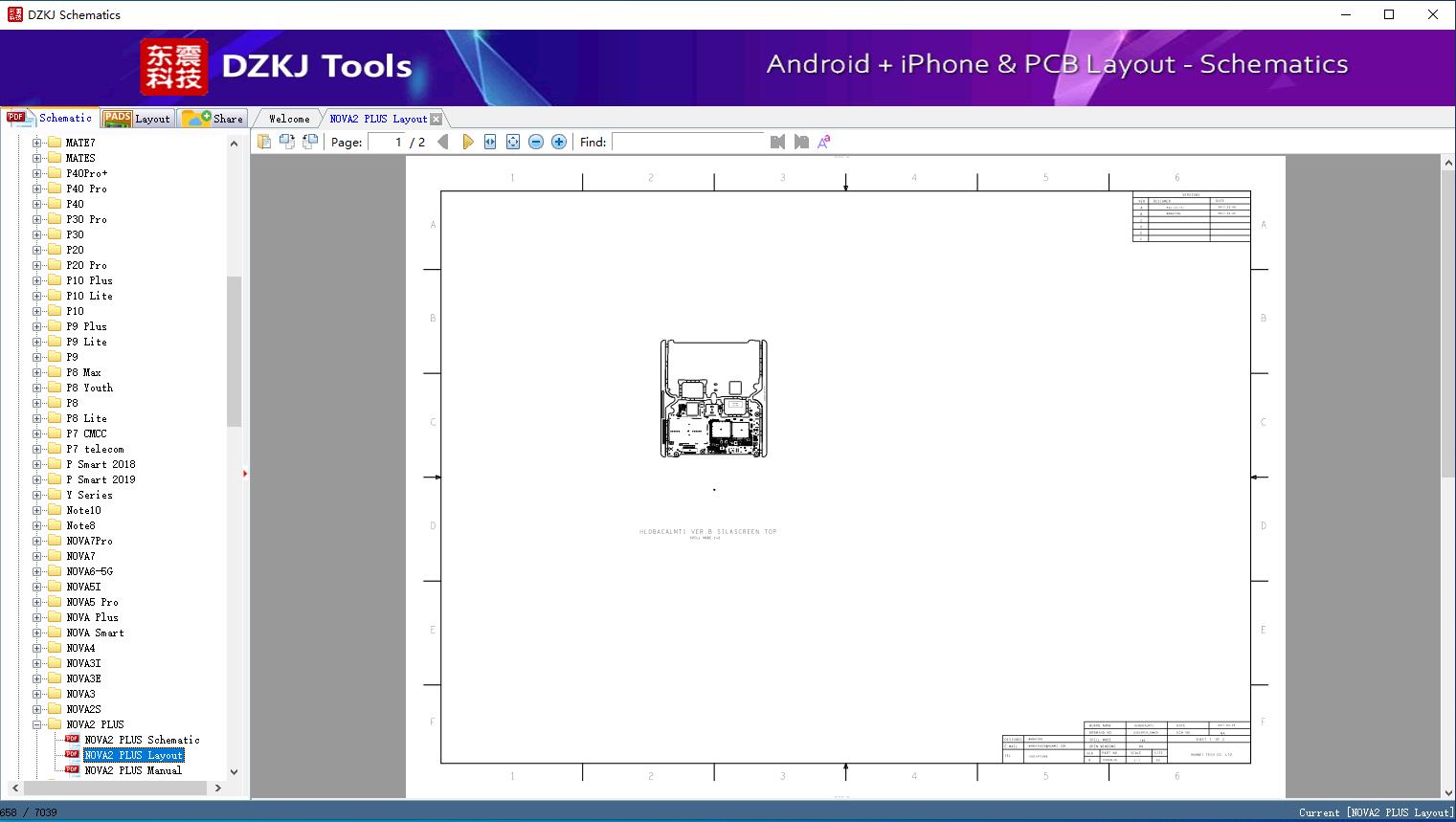Screen dimensions: 1456x822
Task: Switch to the PADS Layout tab
Action: [x=137, y=118]
